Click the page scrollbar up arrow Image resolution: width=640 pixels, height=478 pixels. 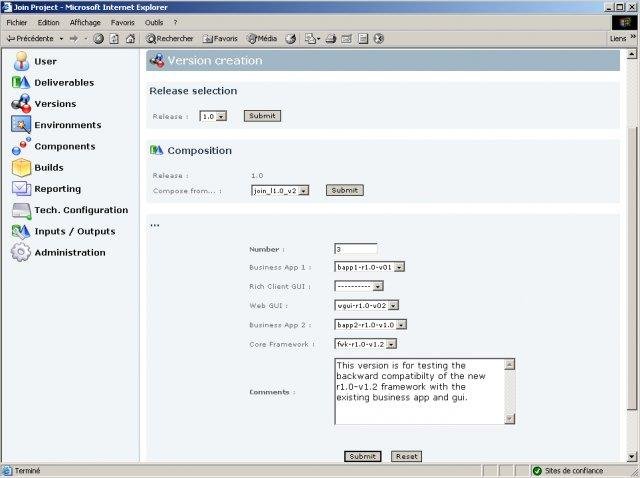coord(632,53)
